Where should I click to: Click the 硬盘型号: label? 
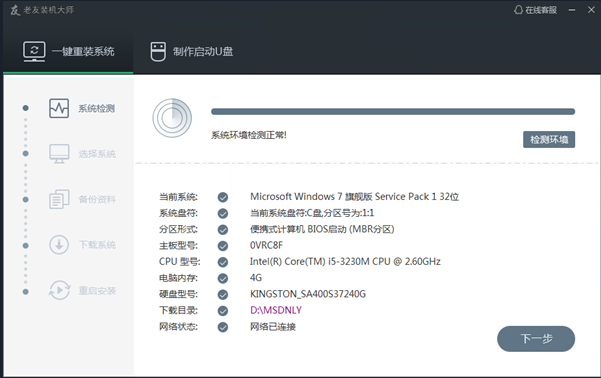click(178, 294)
